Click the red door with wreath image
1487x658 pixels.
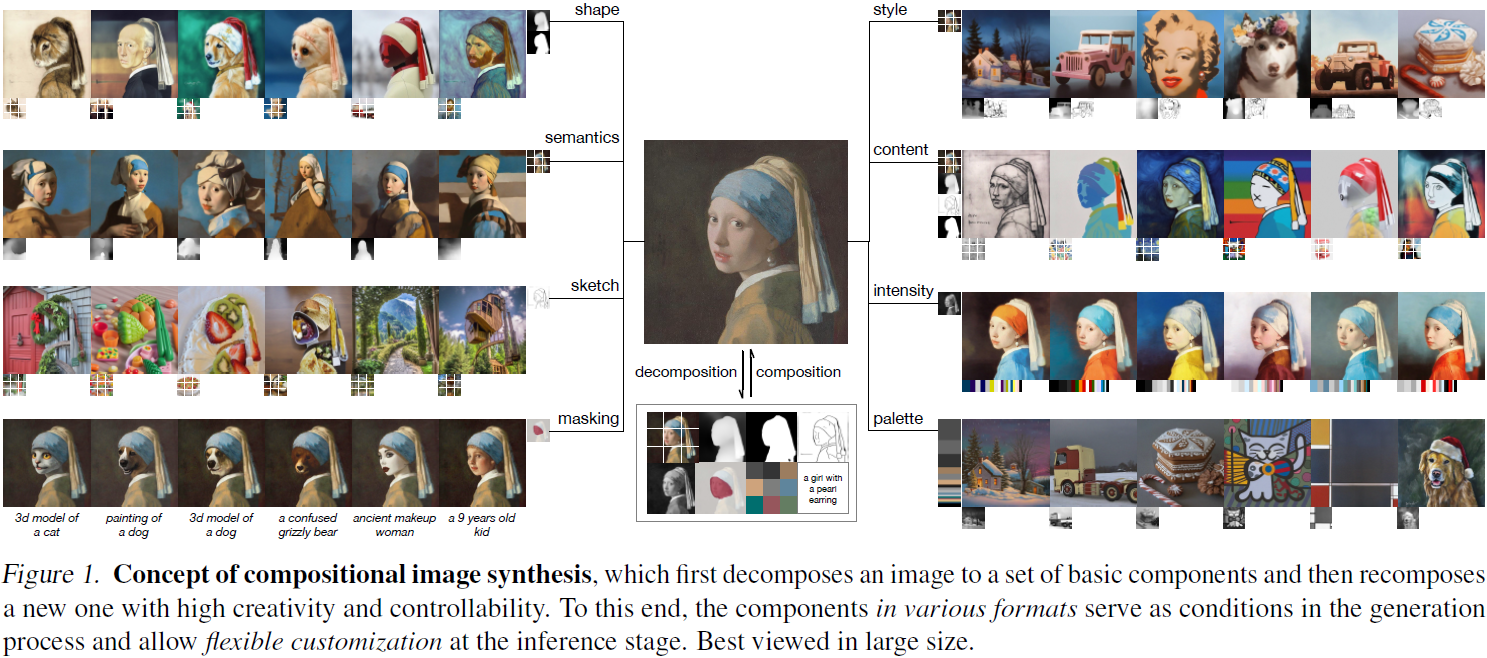coord(46,329)
